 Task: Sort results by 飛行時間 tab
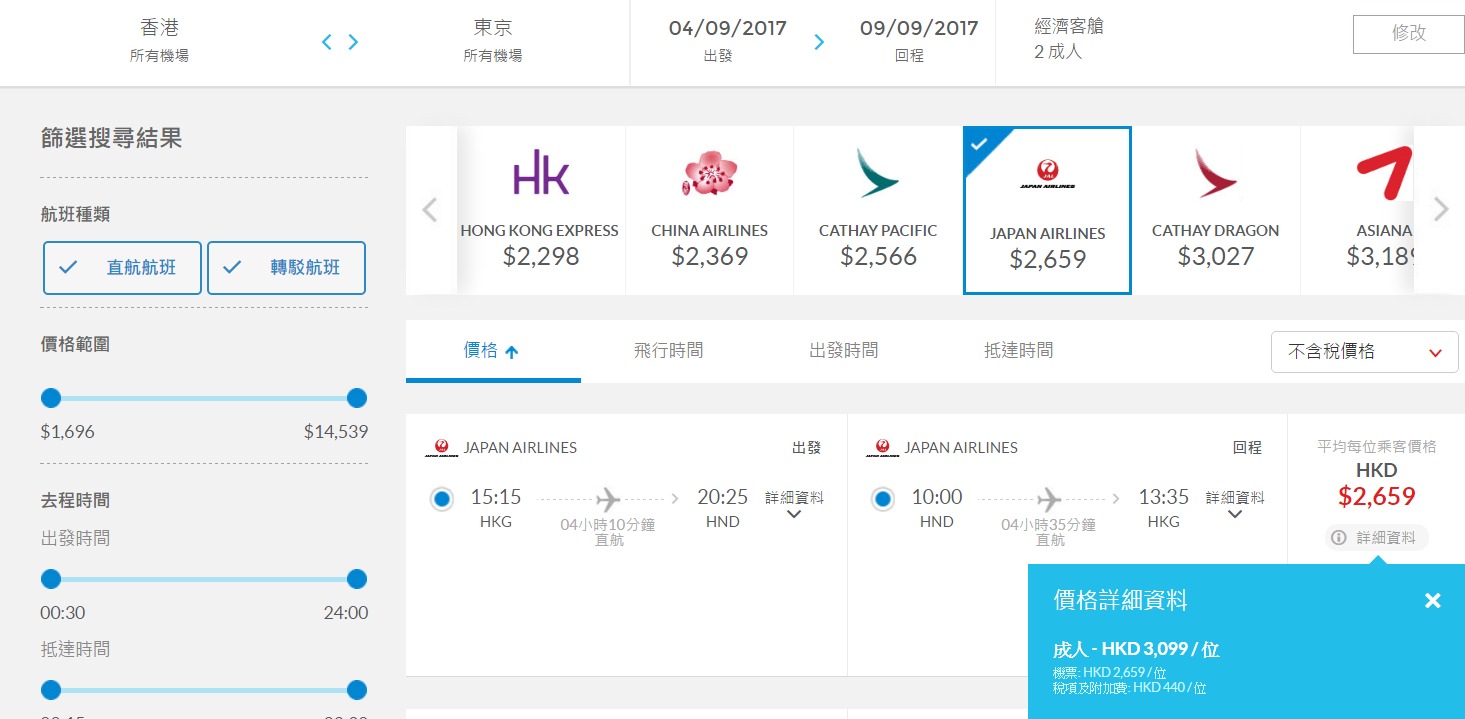coord(668,351)
